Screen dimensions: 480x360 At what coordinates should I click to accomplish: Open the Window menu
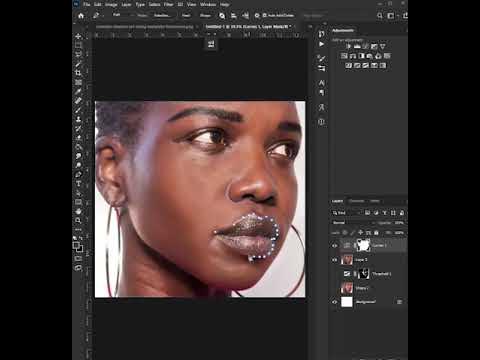208,4
